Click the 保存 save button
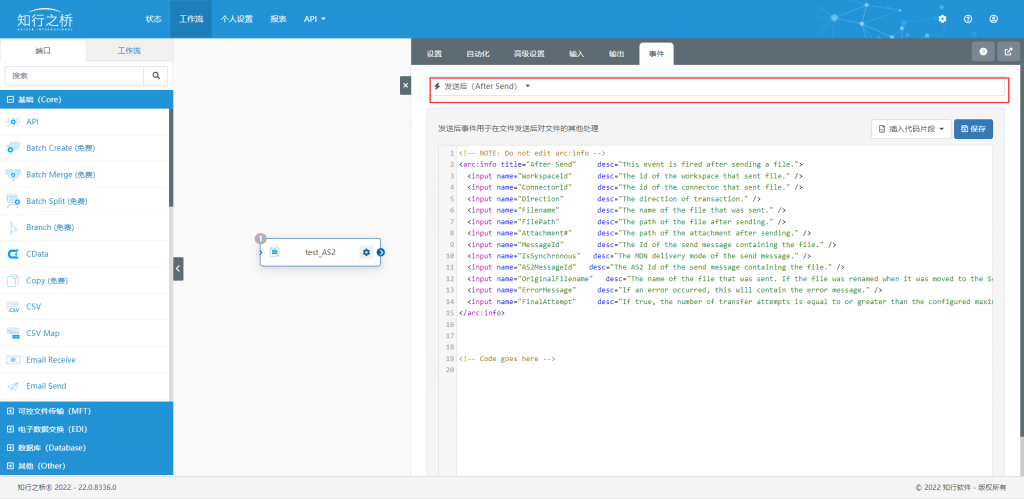Screen dimensions: 1024x499 coord(974,129)
